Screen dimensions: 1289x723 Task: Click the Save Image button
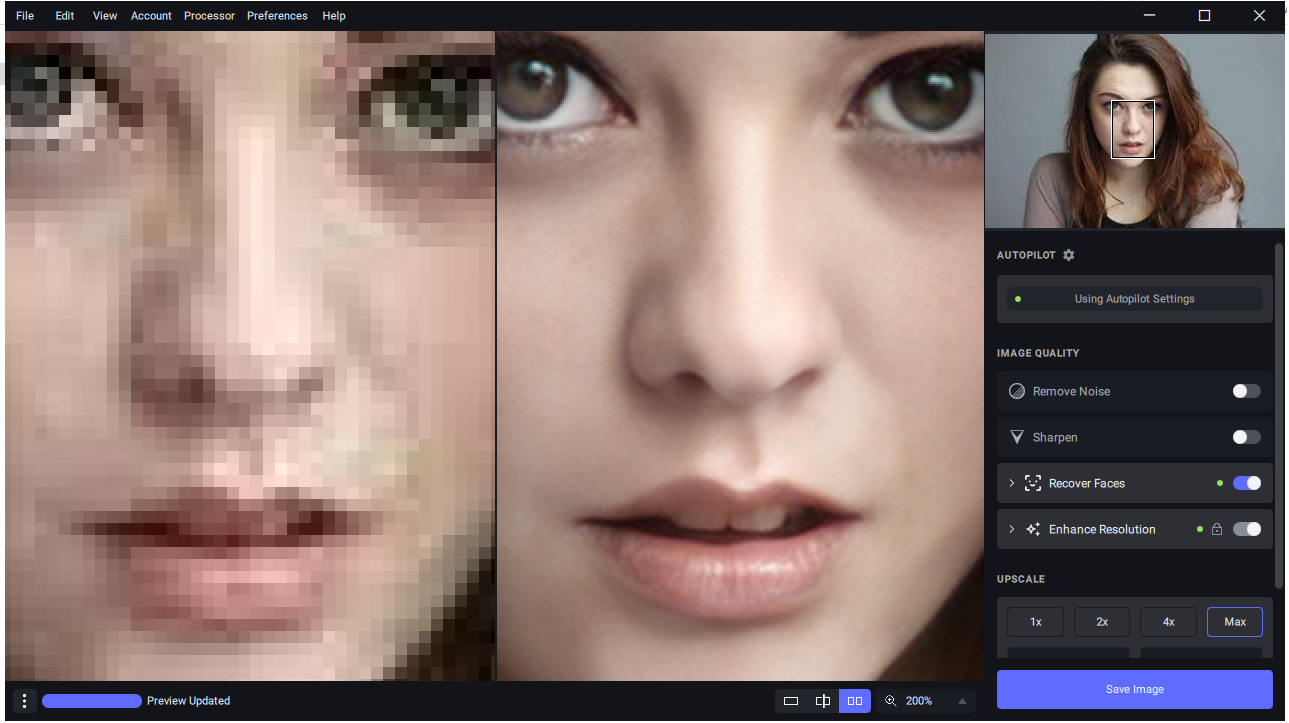(x=1134, y=689)
